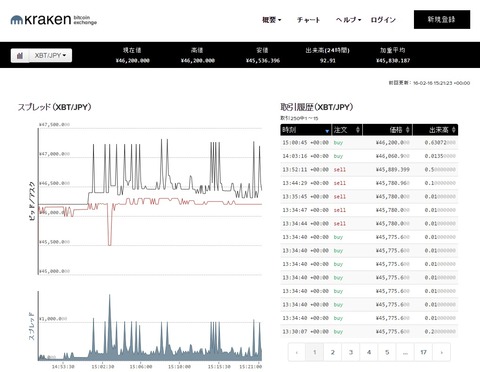Screen dimensions: 480x372
Task: Click the 13:35:45 sell trade row
Action: [x=369, y=197]
